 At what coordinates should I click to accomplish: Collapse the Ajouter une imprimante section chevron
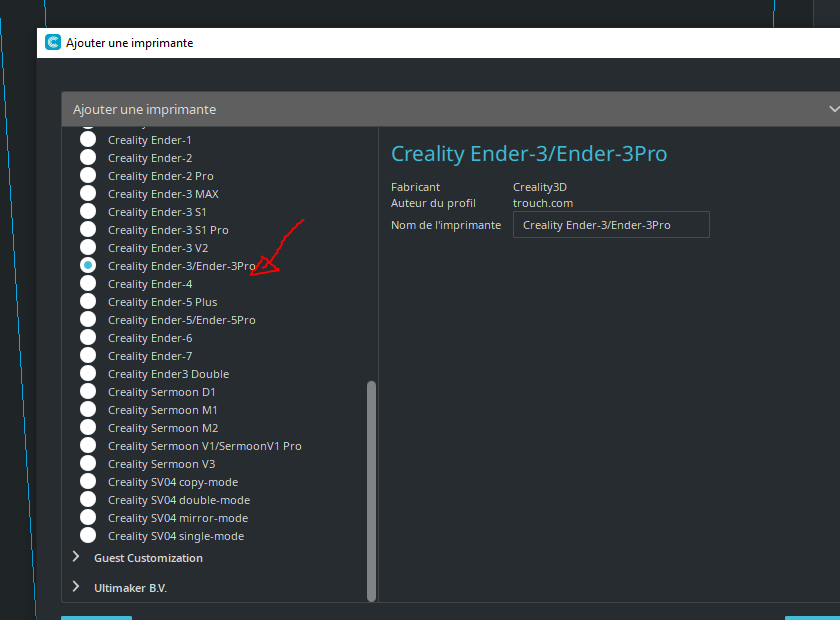[x=834, y=109]
